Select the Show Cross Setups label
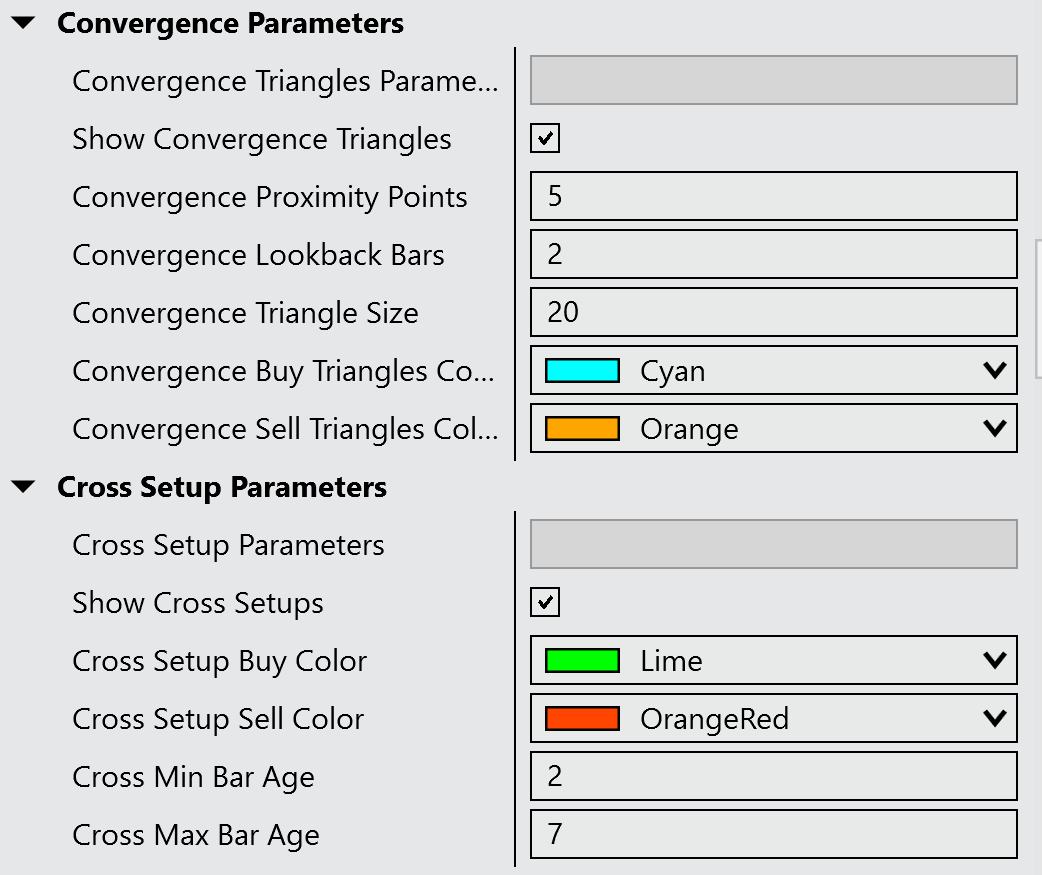Screen dimensions: 1042x875 tap(198, 603)
